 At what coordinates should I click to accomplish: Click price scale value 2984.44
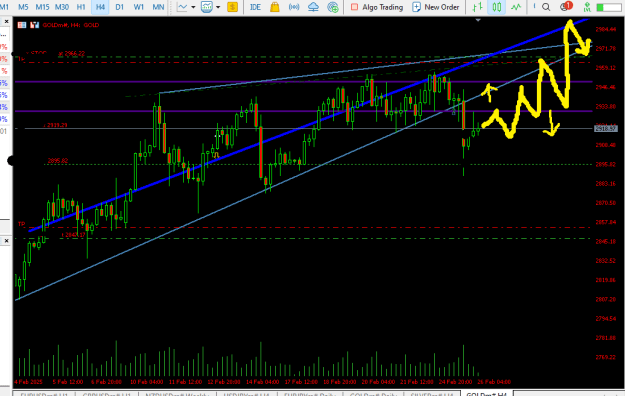(605, 30)
